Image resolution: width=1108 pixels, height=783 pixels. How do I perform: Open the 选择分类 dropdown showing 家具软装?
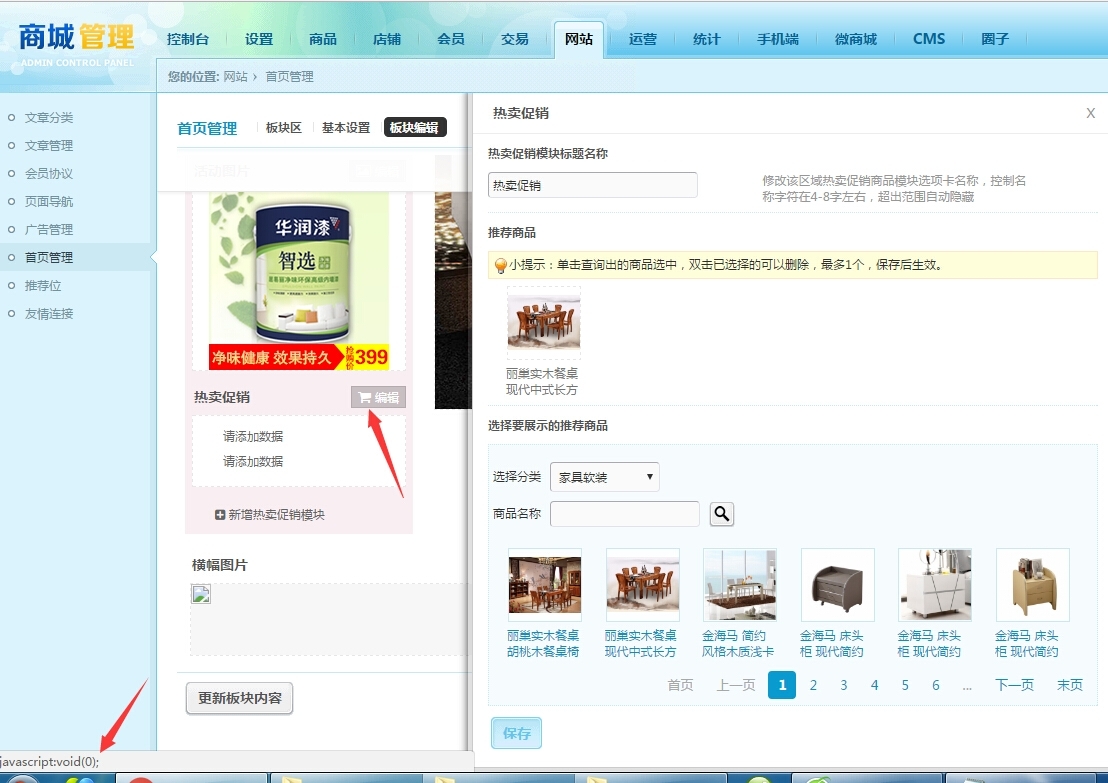pyautogui.click(x=605, y=477)
